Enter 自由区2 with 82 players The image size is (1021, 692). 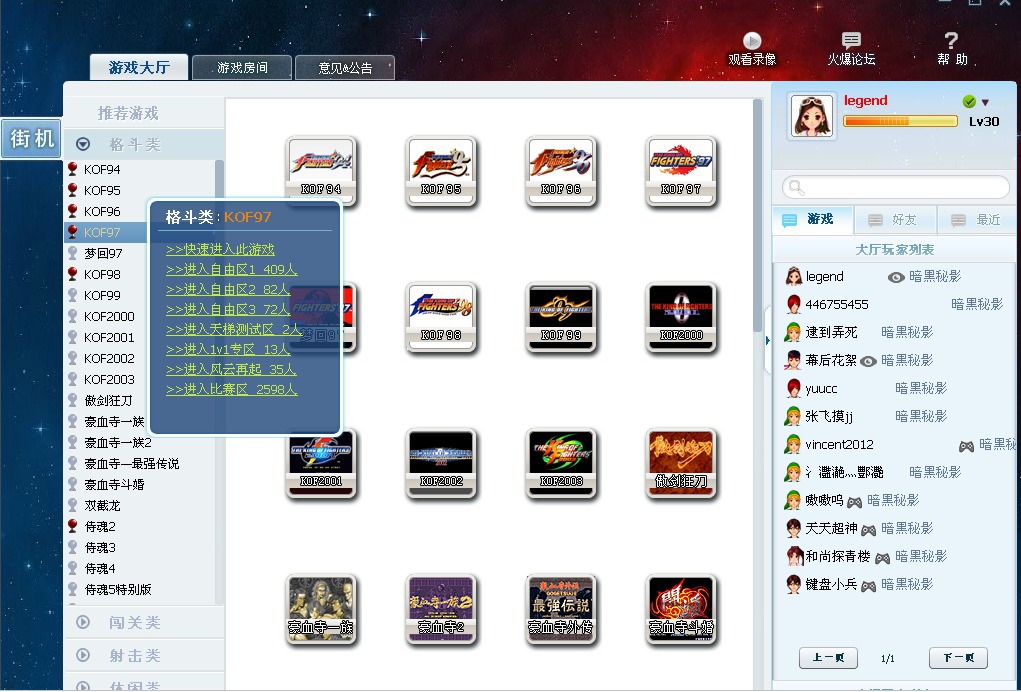[x=227, y=290]
